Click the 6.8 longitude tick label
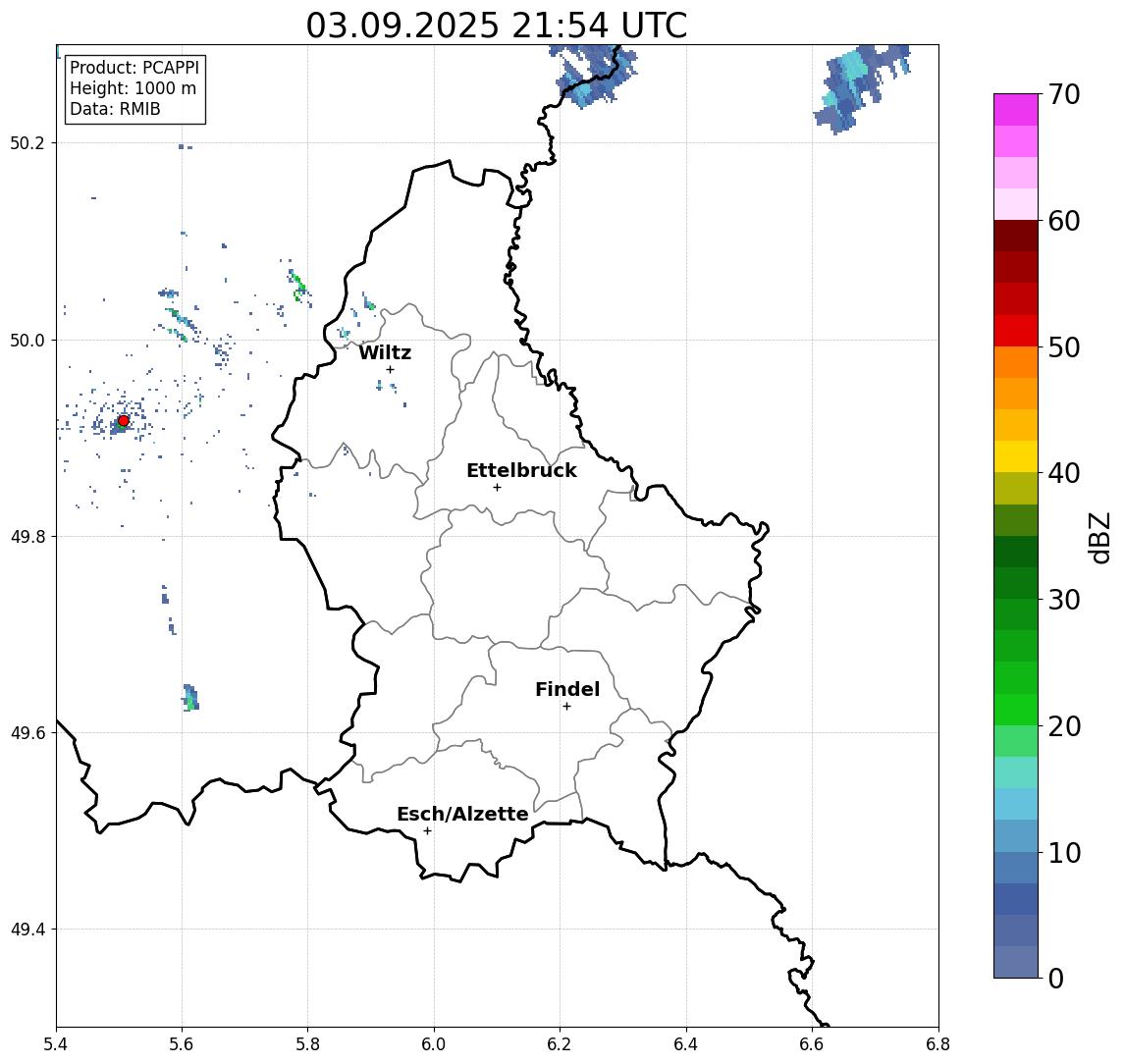This screenshot has height=1064, width=1124. tap(937, 1044)
